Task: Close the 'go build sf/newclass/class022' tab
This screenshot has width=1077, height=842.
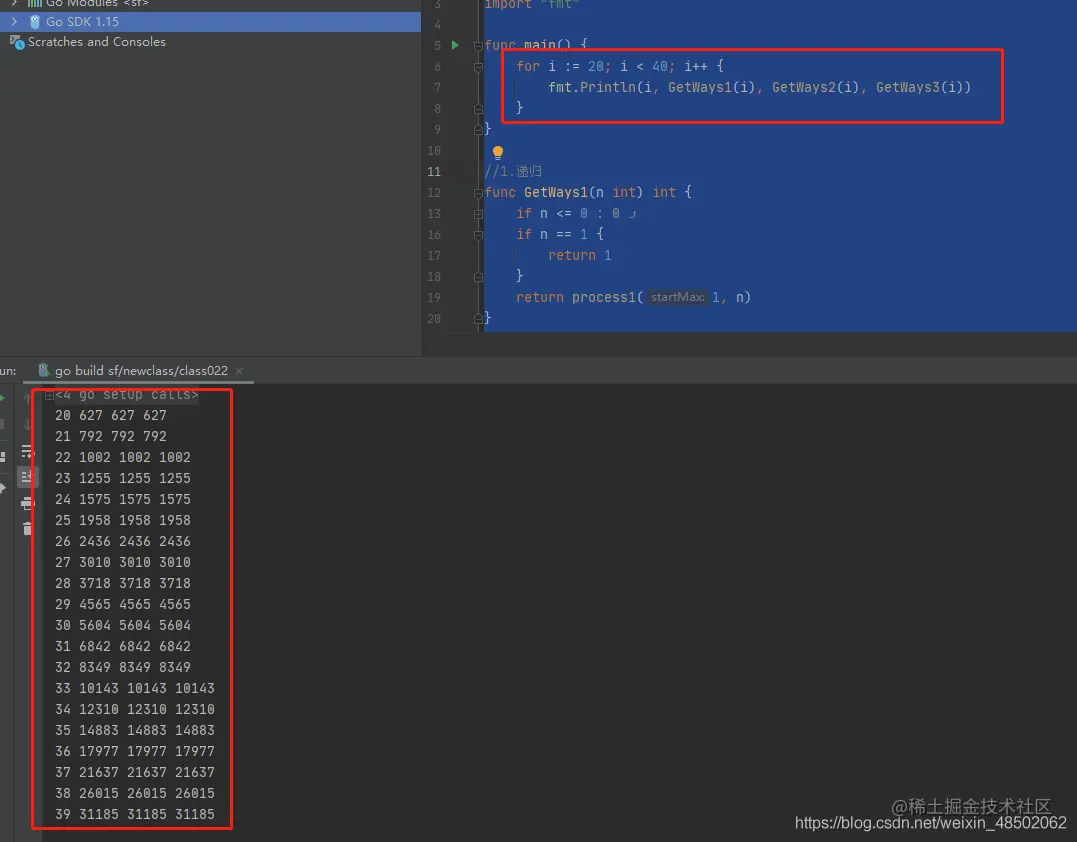Action: coord(239,371)
